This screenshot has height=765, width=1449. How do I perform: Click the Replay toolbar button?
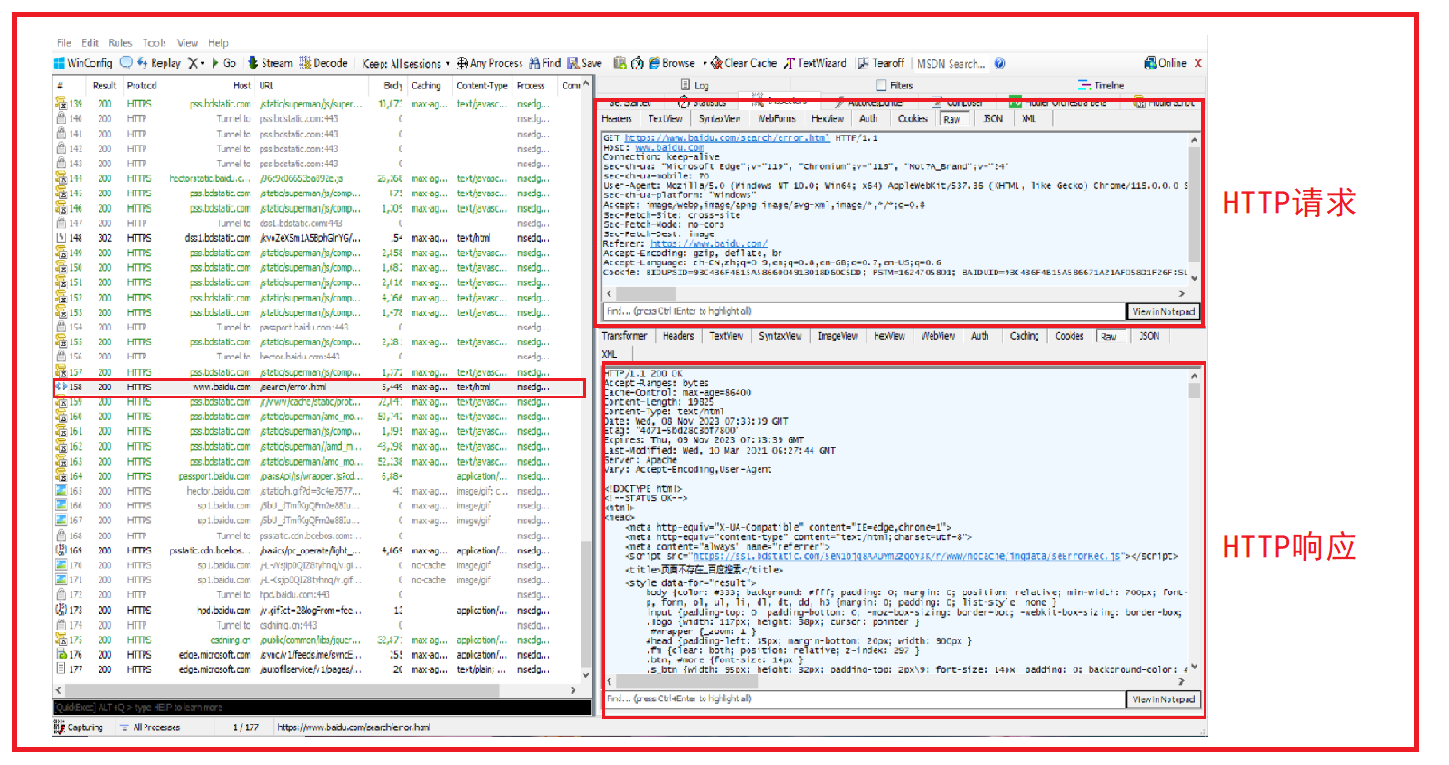(158, 63)
